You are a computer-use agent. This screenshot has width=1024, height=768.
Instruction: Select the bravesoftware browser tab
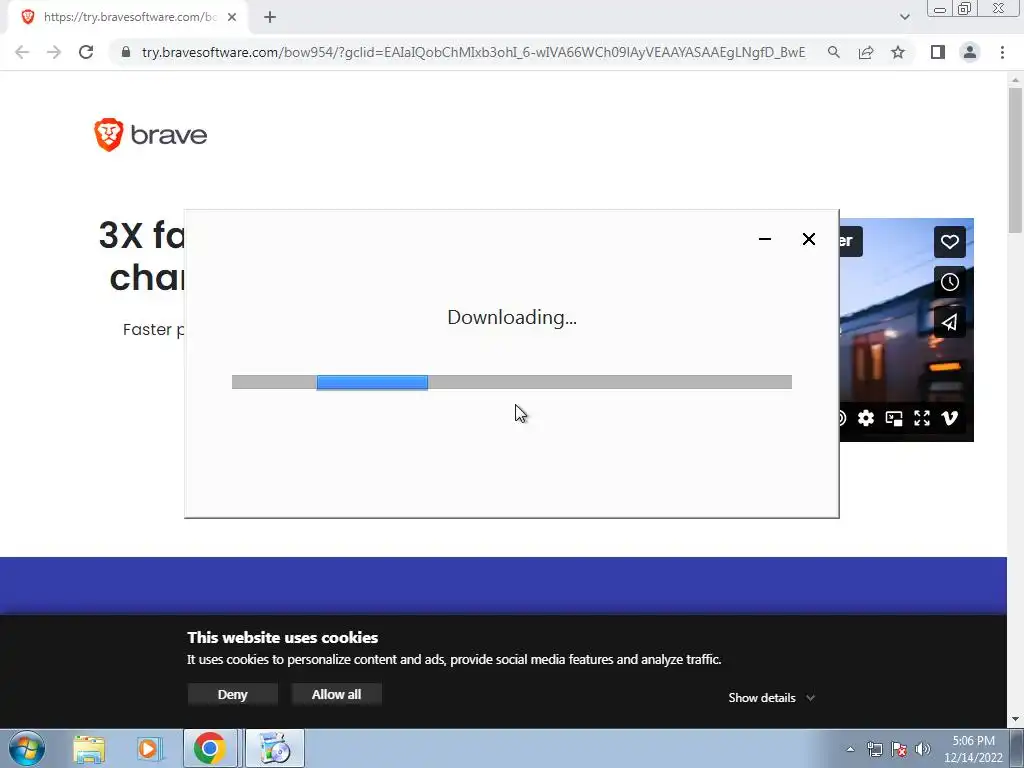[x=129, y=17]
